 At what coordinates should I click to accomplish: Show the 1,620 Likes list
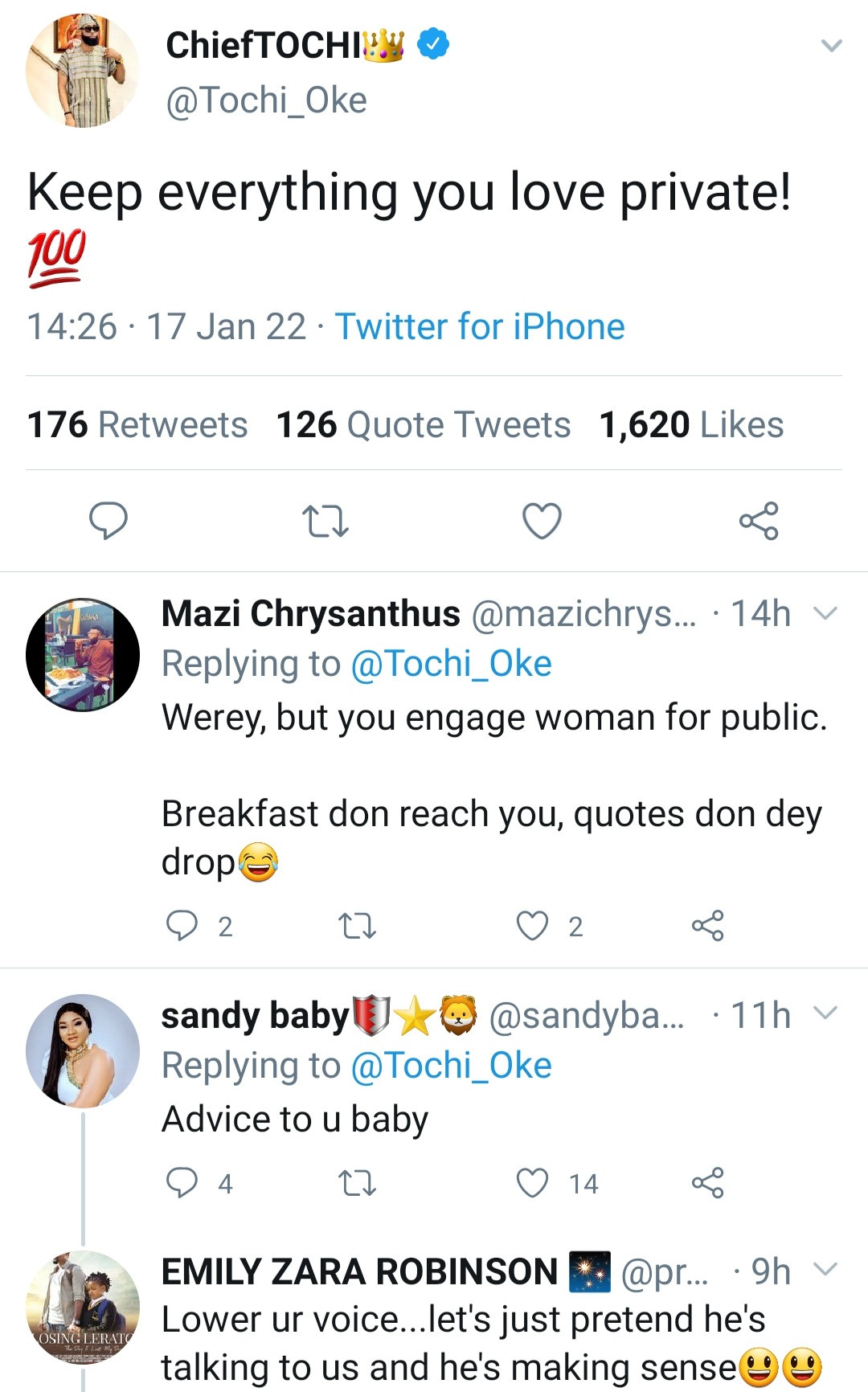[x=691, y=424]
